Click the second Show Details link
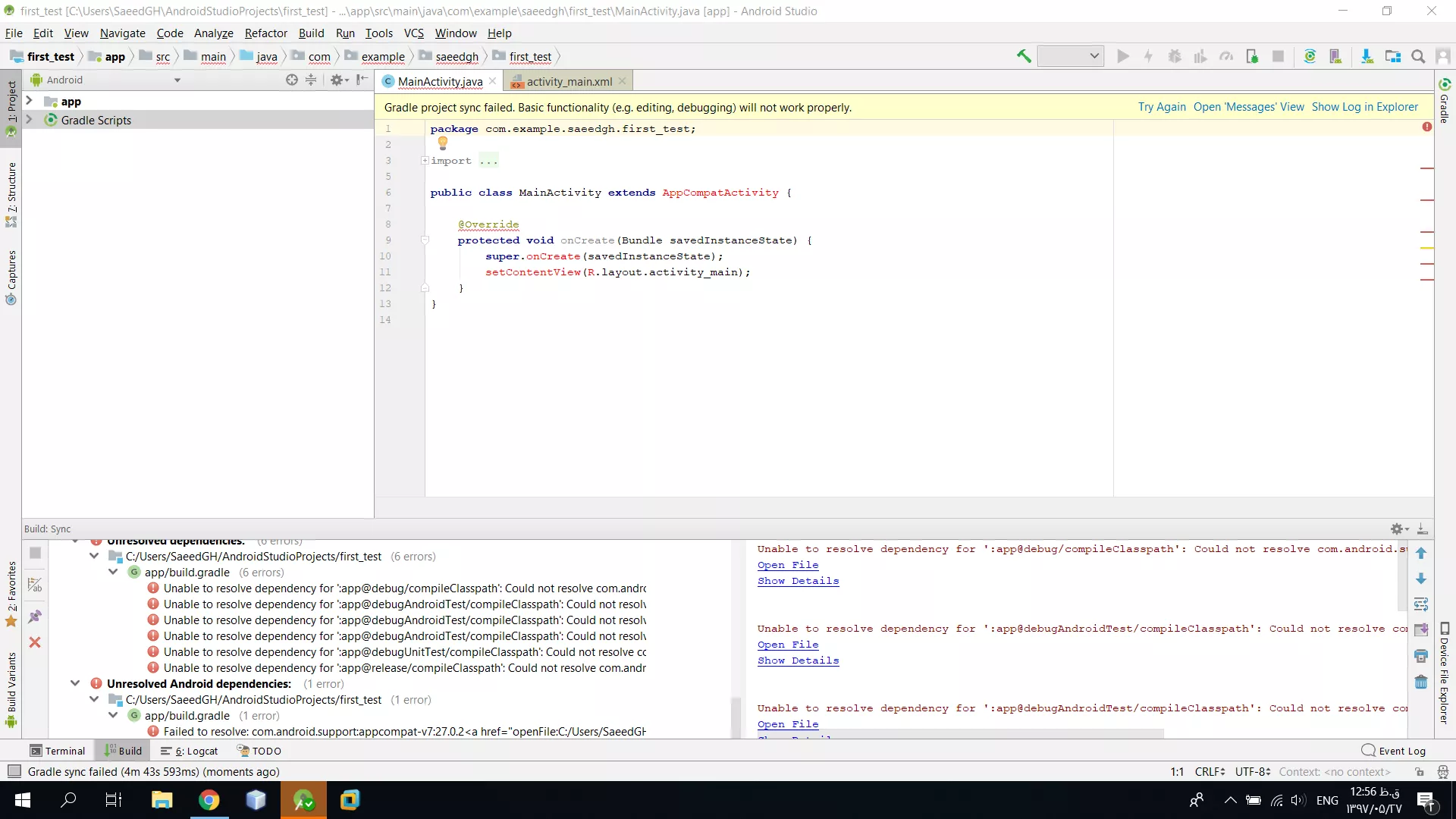Screen dimensions: 1456x819 [798, 661]
